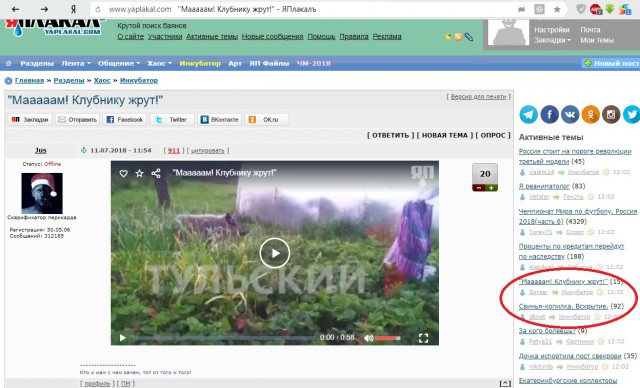Open the Odnoklassniki round icon
This screenshot has width=640, height=388.
(590, 114)
